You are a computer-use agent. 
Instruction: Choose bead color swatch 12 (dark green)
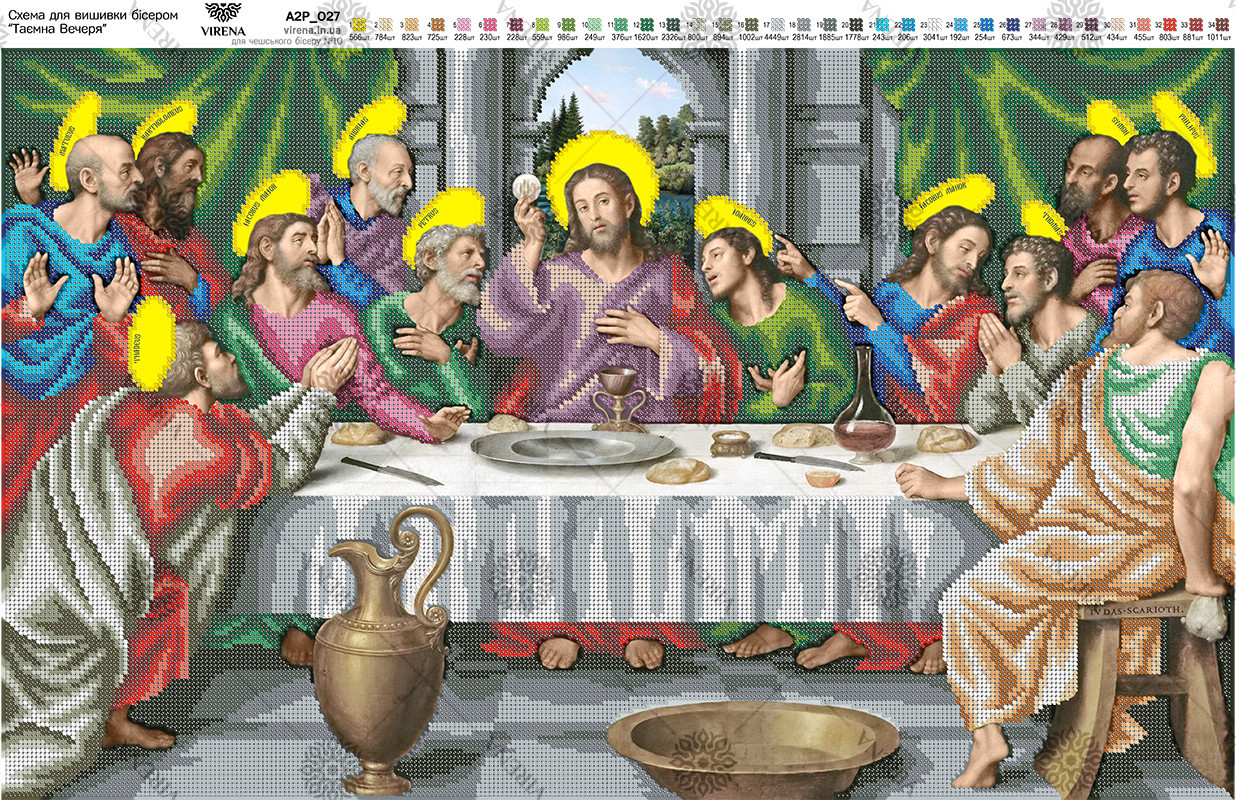point(648,23)
